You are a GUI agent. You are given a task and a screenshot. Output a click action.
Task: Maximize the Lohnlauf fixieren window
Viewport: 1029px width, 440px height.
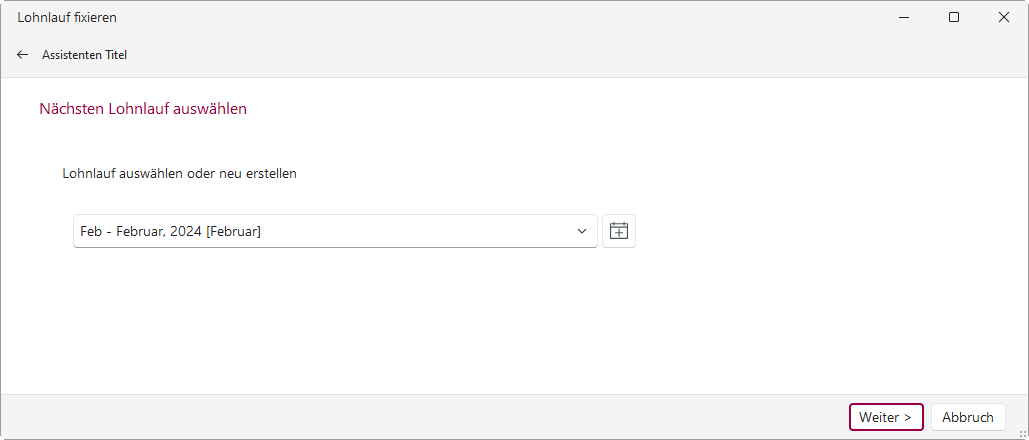954,17
